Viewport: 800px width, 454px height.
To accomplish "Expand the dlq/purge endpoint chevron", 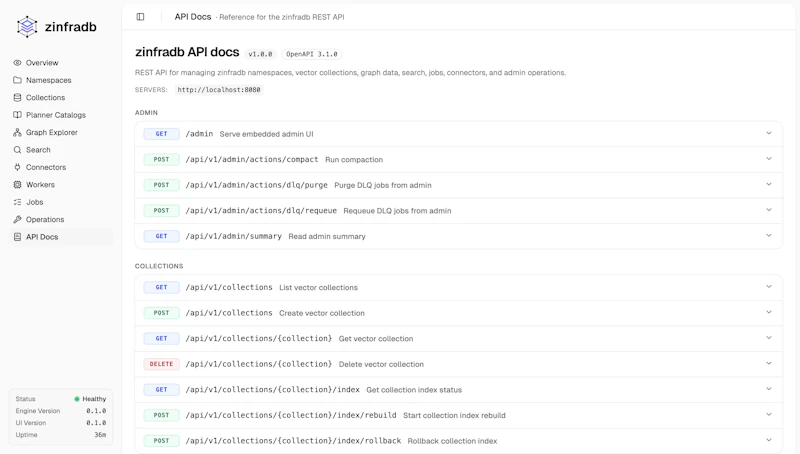I will tap(768, 184).
